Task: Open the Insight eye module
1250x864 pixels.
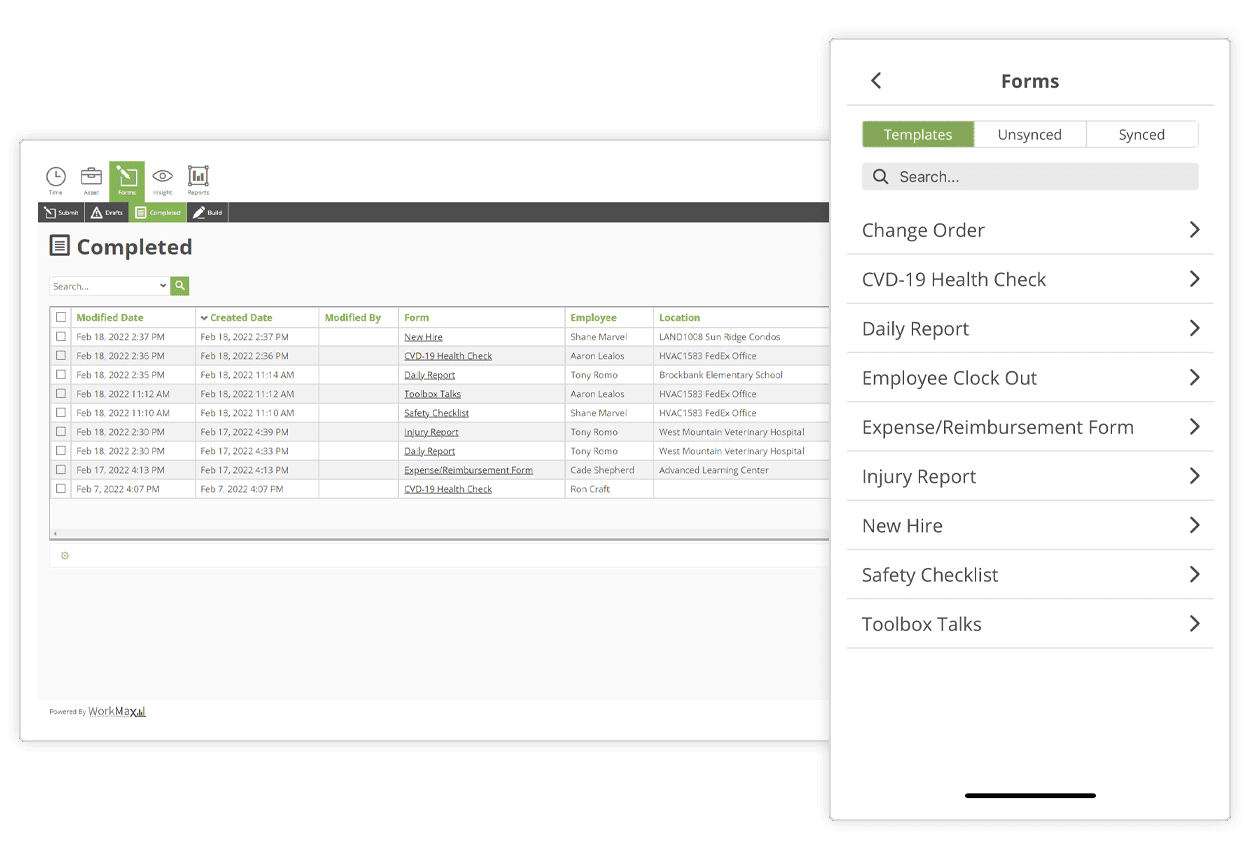Action: coord(162,180)
